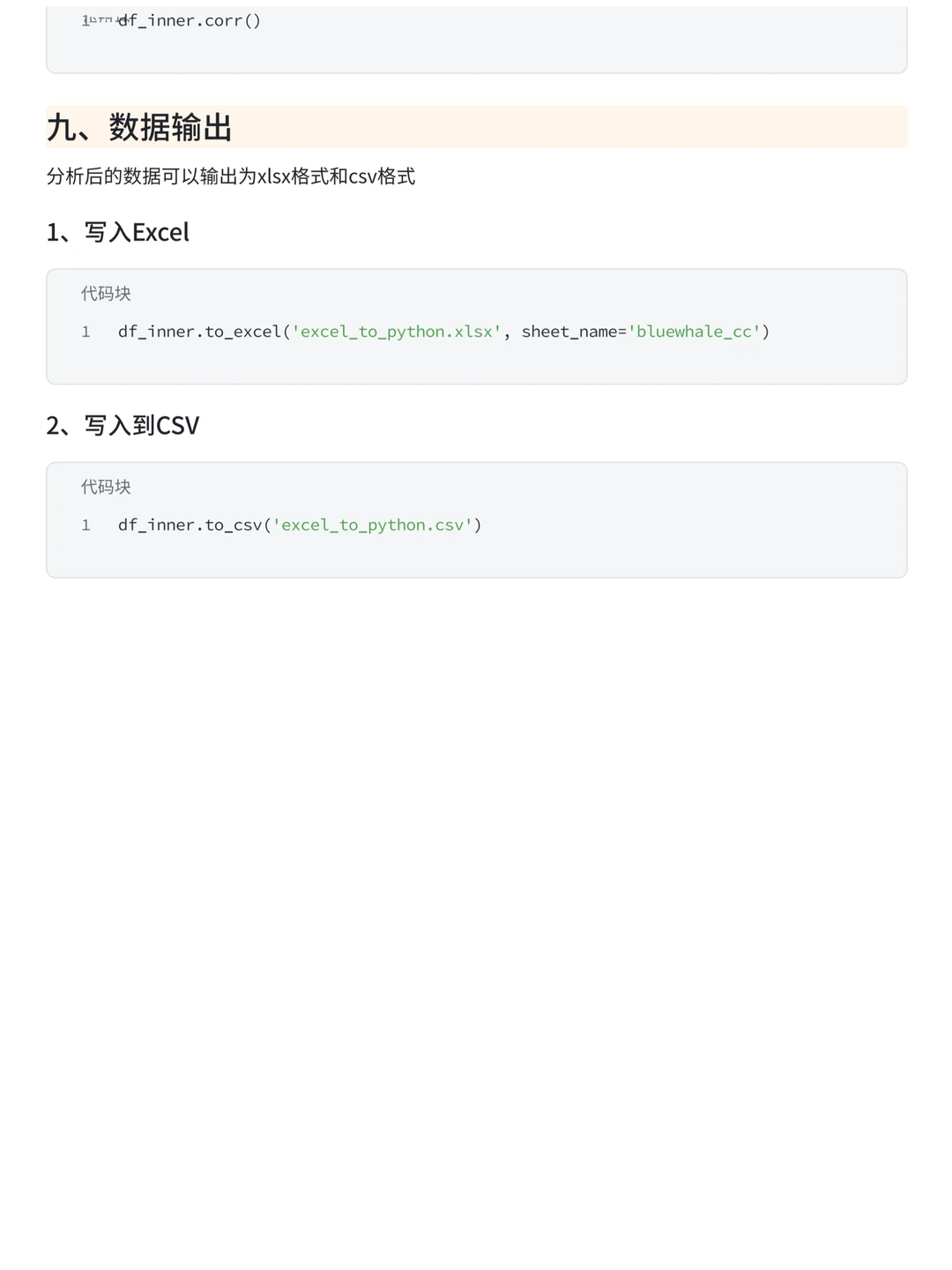
Task: Click the sheet_name= parameter text
Action: point(573,332)
